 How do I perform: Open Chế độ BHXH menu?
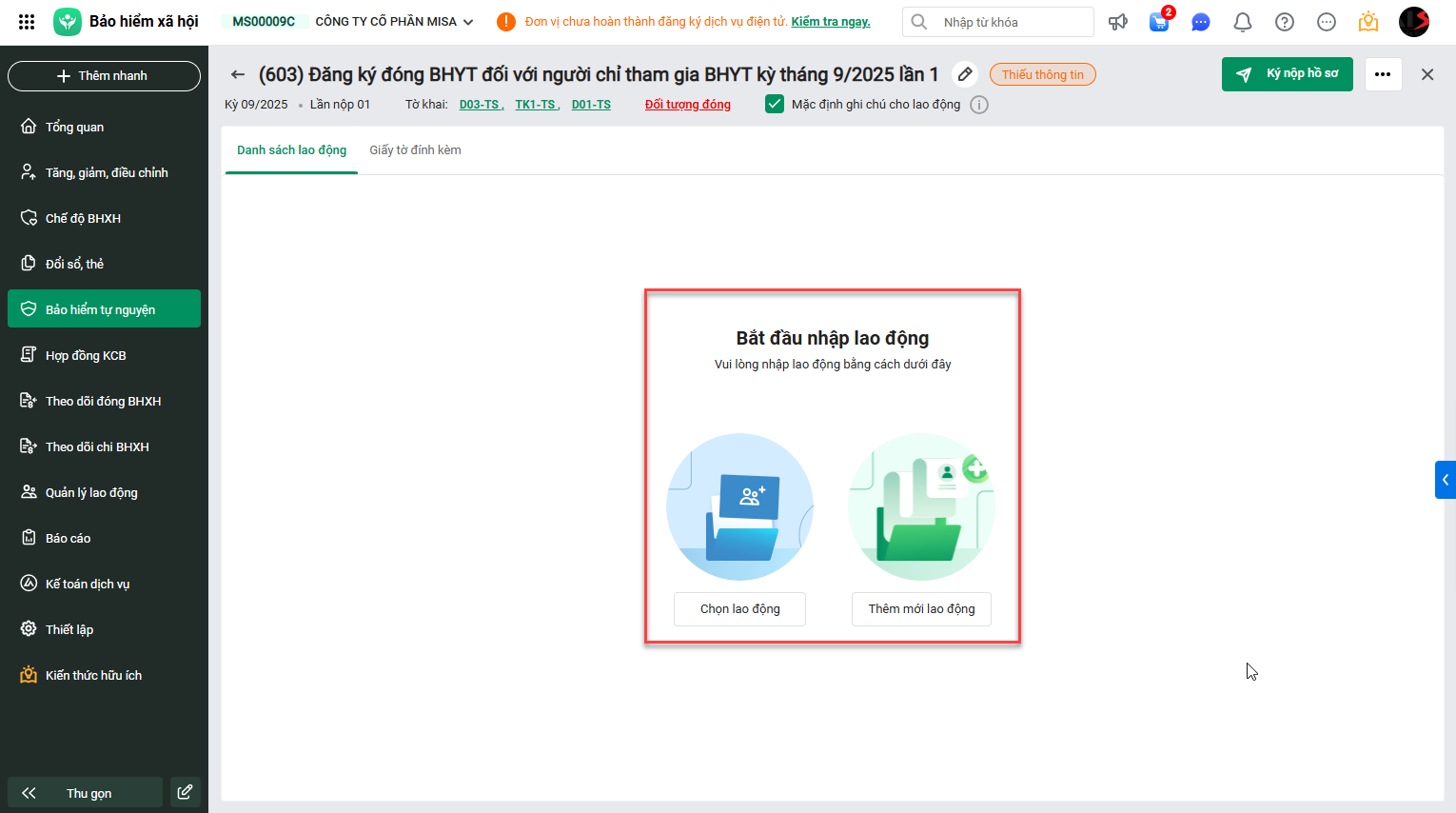point(104,218)
